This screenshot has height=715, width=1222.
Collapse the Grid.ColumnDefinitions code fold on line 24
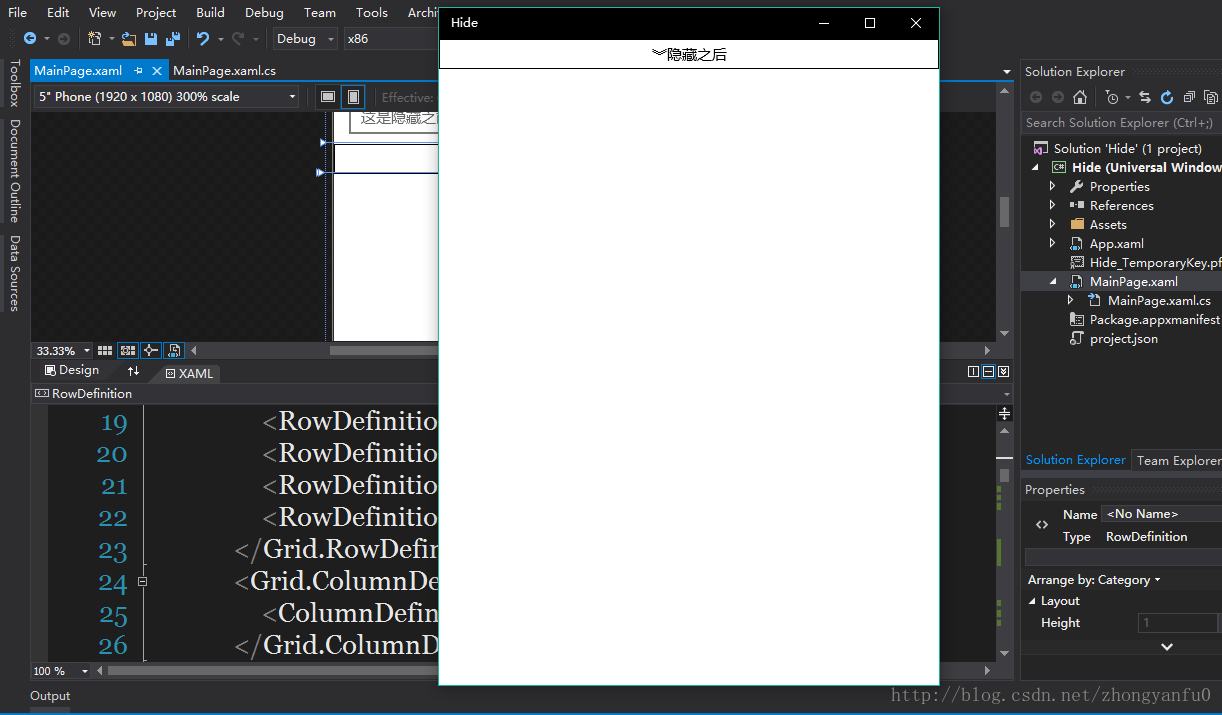(143, 581)
